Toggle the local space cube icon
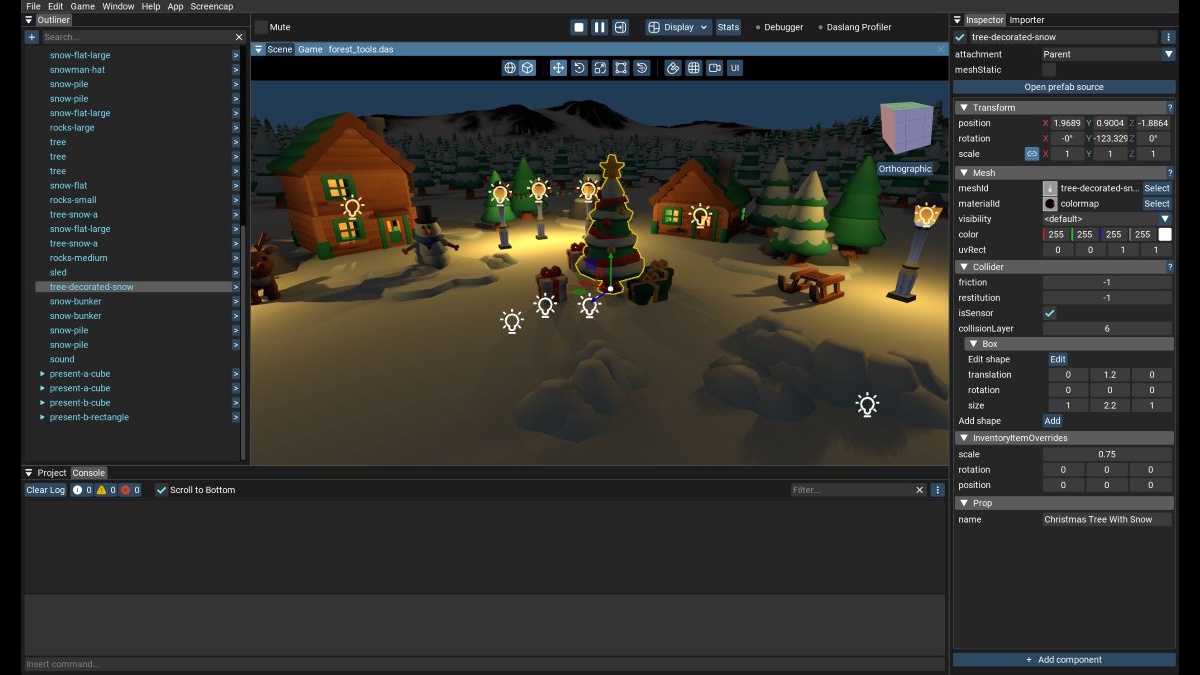The height and width of the screenshot is (675, 1200). [527, 68]
